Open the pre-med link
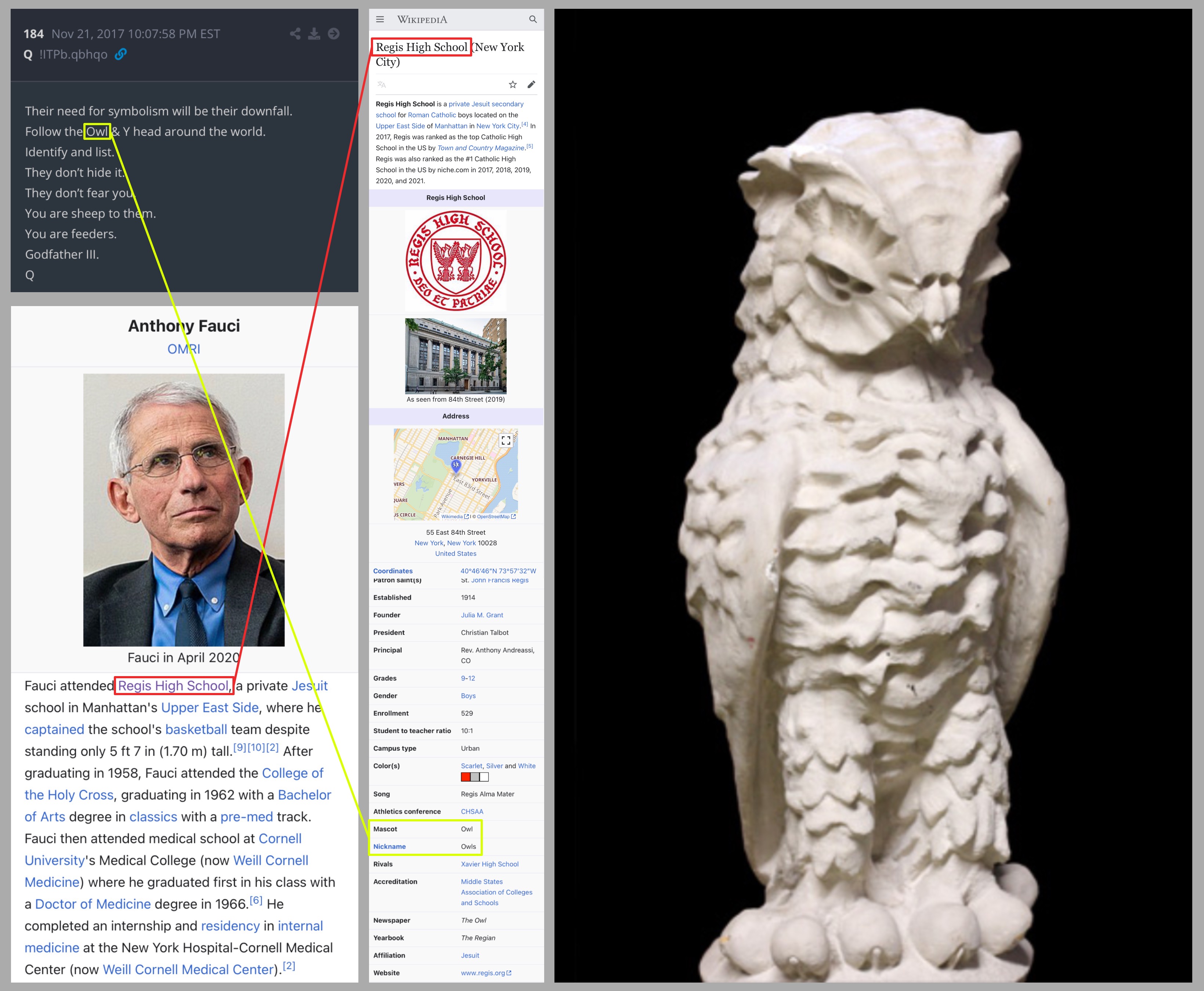 pos(247,817)
